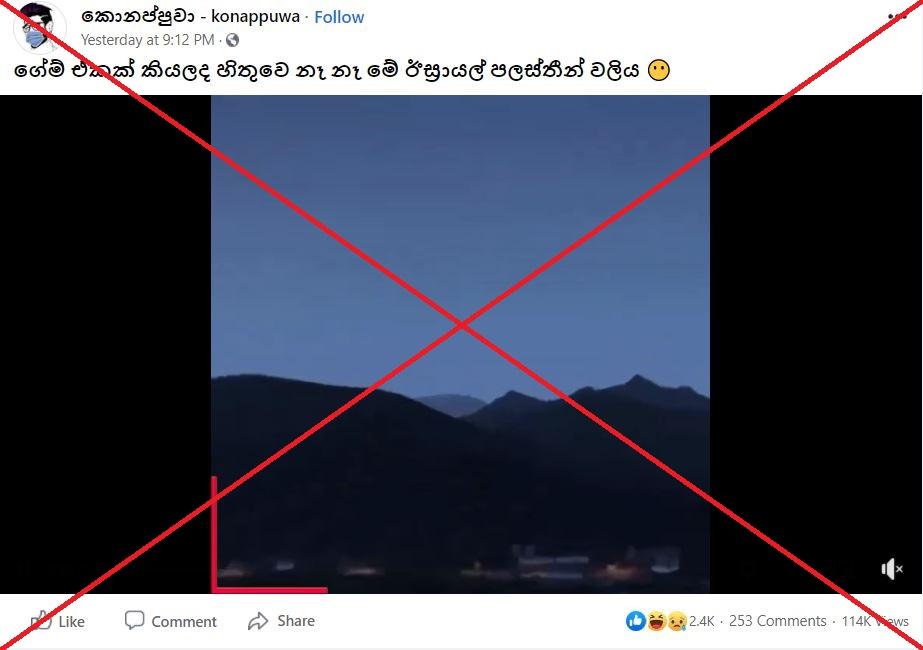Open the konappuwa page name link
The width and height of the screenshot is (923, 650).
190,16
